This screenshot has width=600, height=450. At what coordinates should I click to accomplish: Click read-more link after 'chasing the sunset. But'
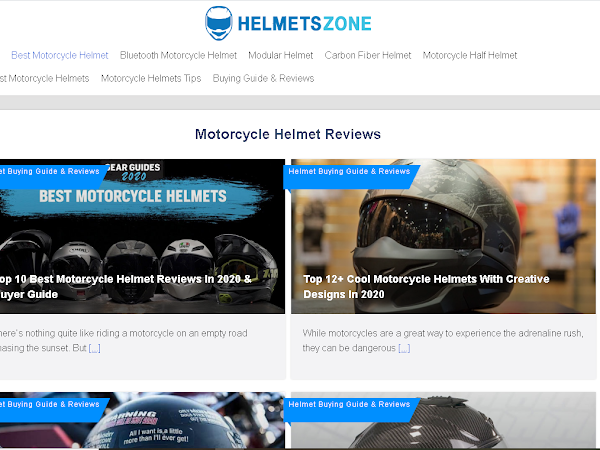(x=95, y=348)
